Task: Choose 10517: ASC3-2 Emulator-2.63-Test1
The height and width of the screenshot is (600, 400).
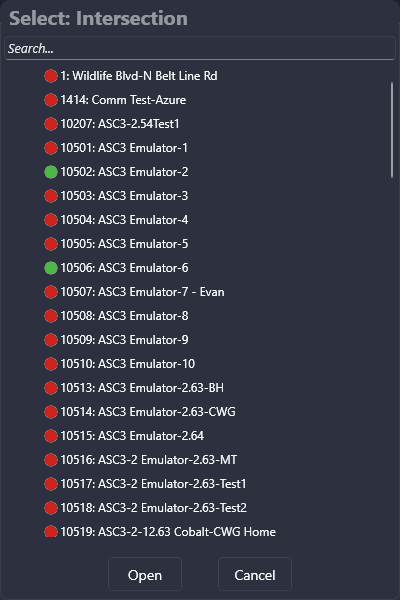Action: tap(153, 484)
